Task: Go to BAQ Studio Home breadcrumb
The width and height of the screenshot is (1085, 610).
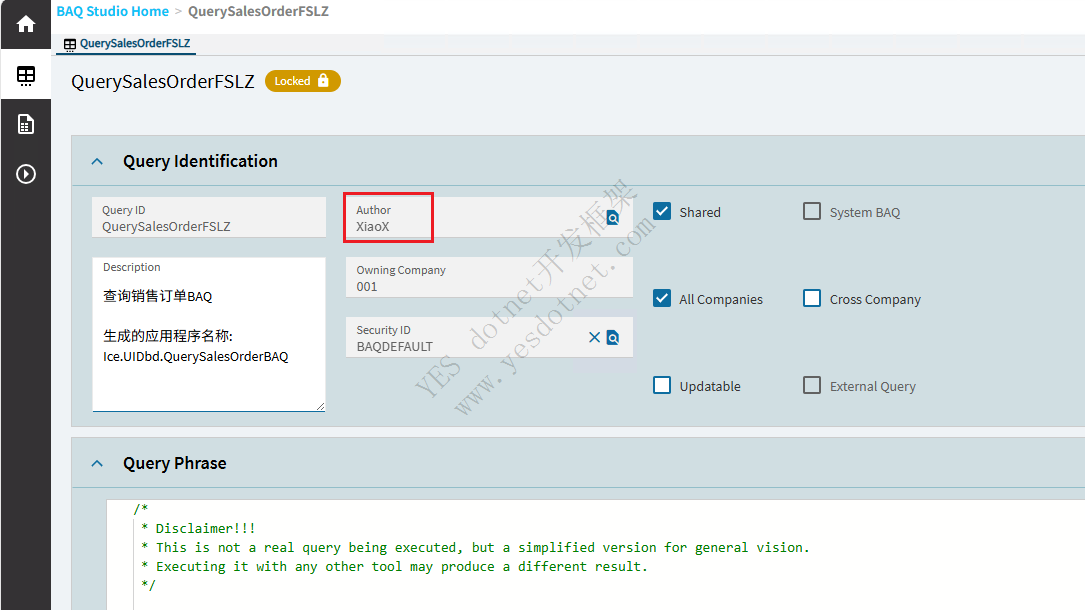Action: coord(112,11)
